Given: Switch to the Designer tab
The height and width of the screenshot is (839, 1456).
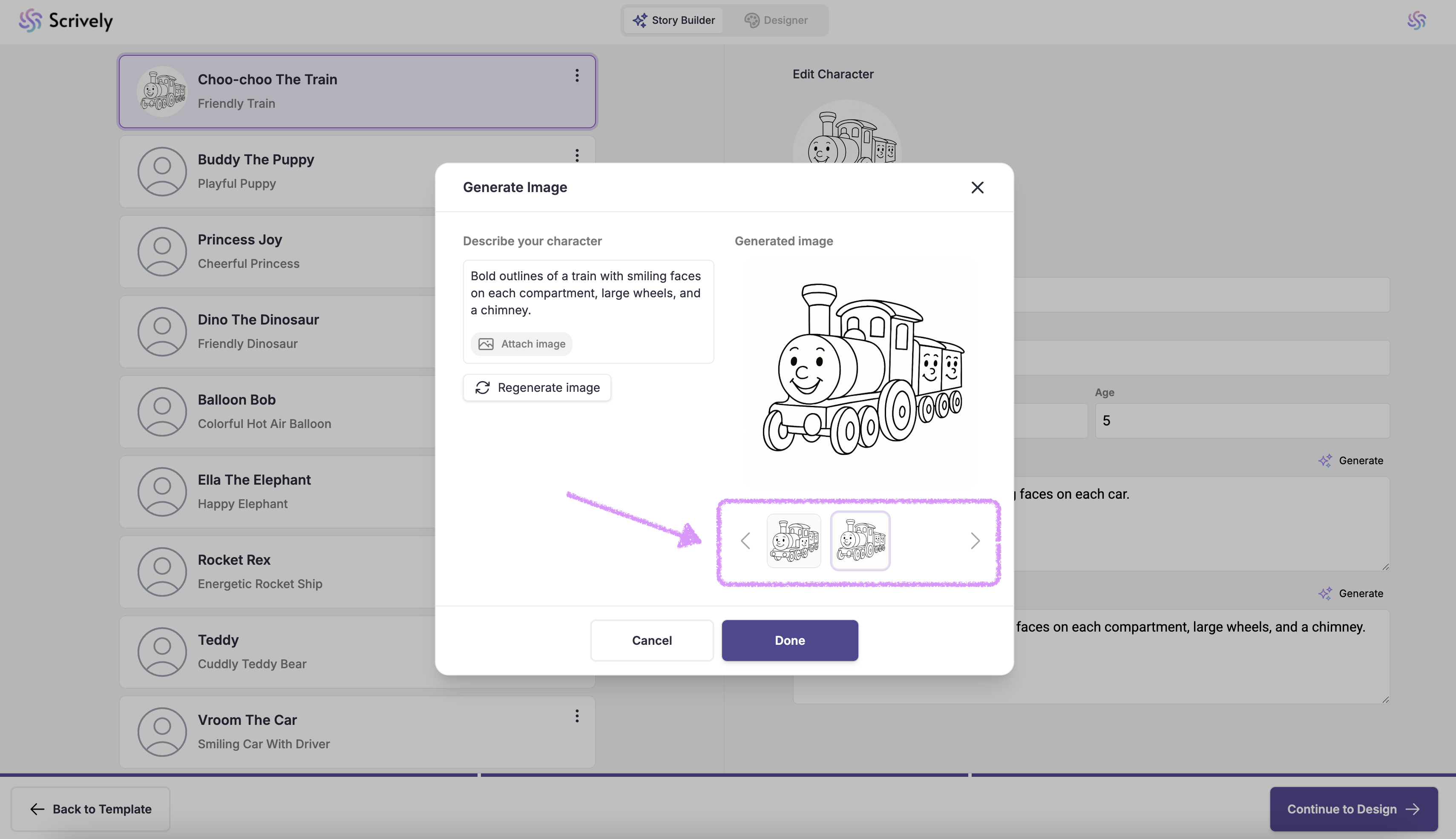Looking at the screenshot, I should point(776,20).
